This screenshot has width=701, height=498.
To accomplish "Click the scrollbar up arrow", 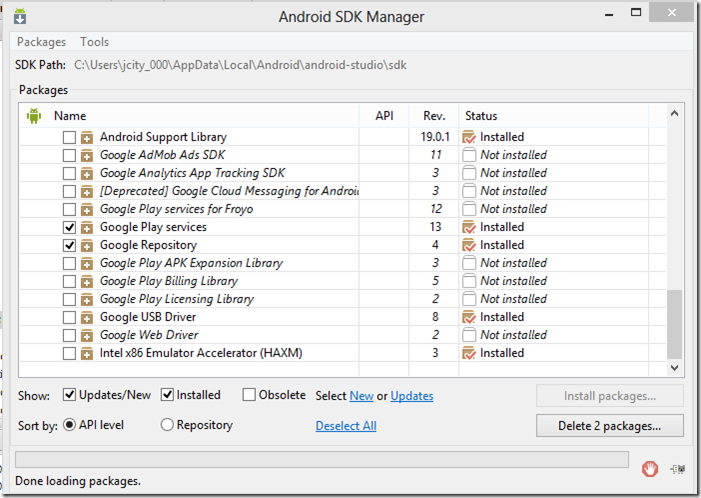I will [675, 114].
